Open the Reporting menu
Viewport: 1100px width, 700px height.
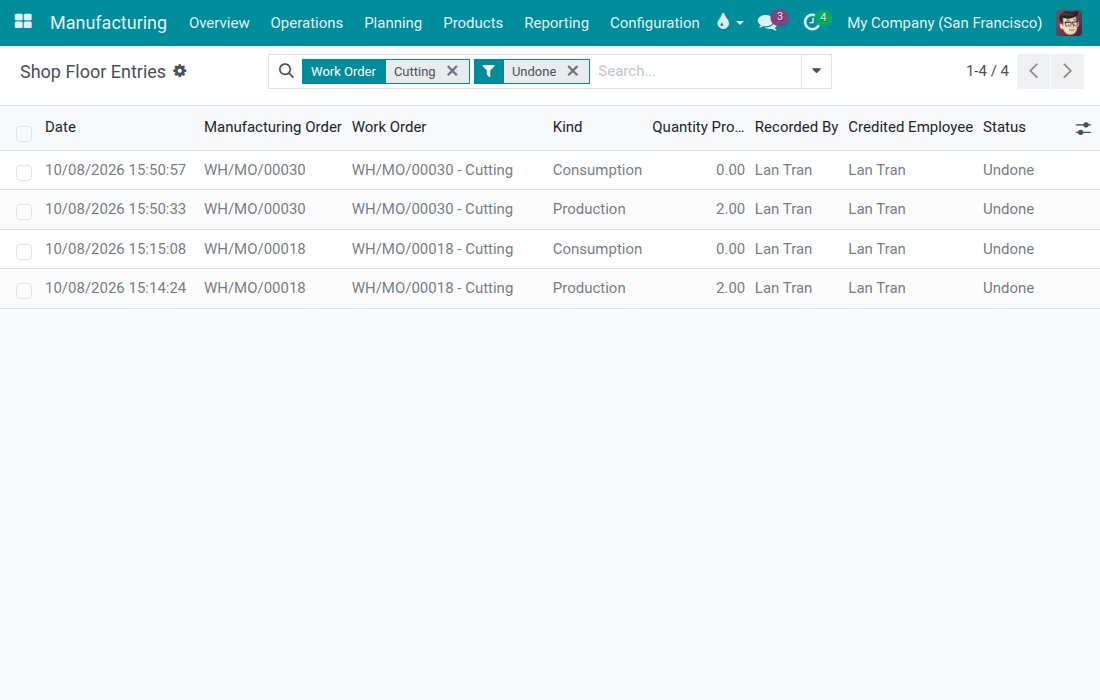556,22
